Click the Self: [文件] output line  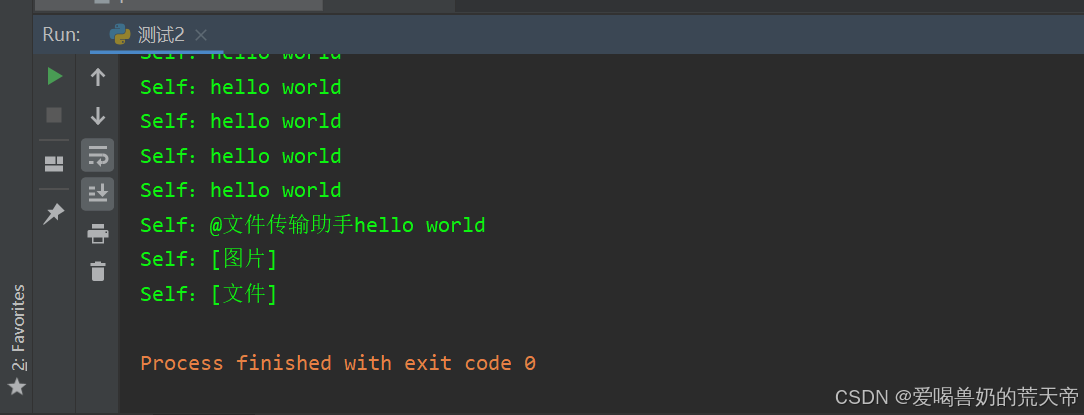[x=208, y=294]
